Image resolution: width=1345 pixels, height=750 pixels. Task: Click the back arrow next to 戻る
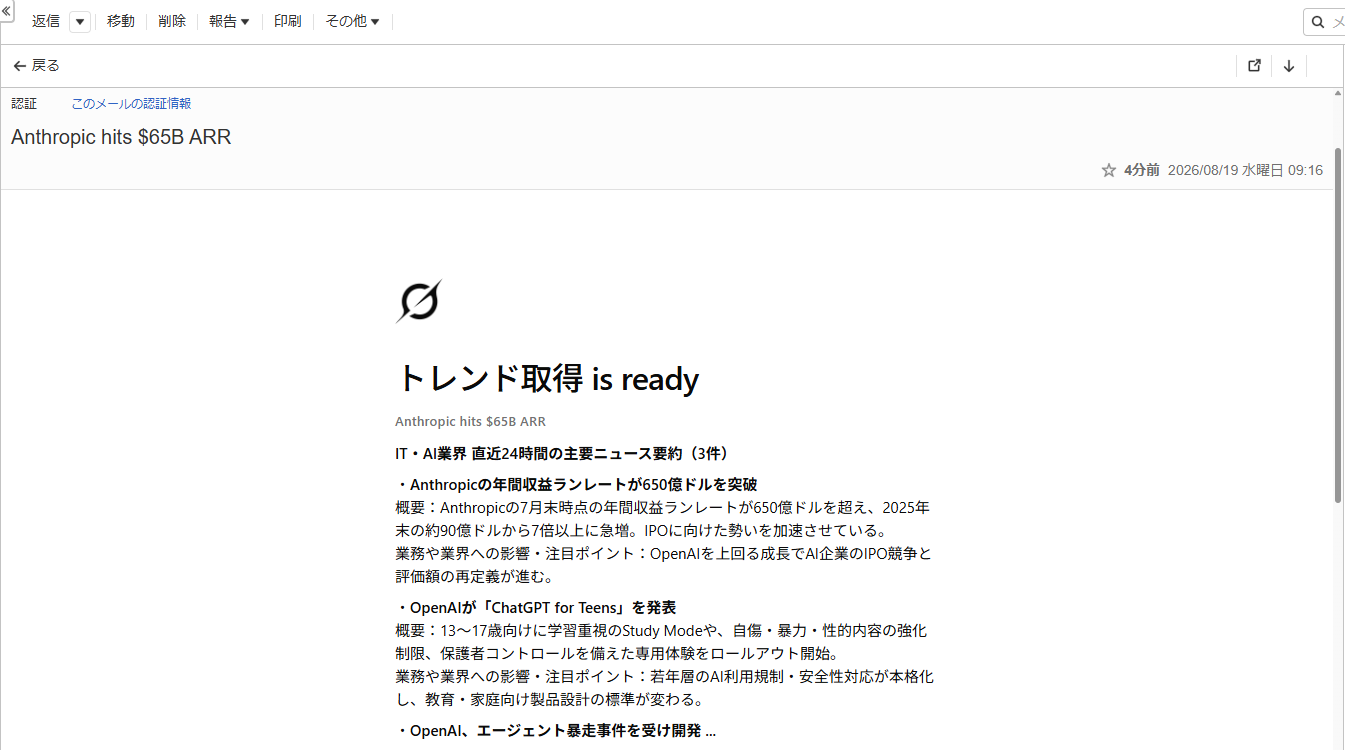tap(19, 66)
